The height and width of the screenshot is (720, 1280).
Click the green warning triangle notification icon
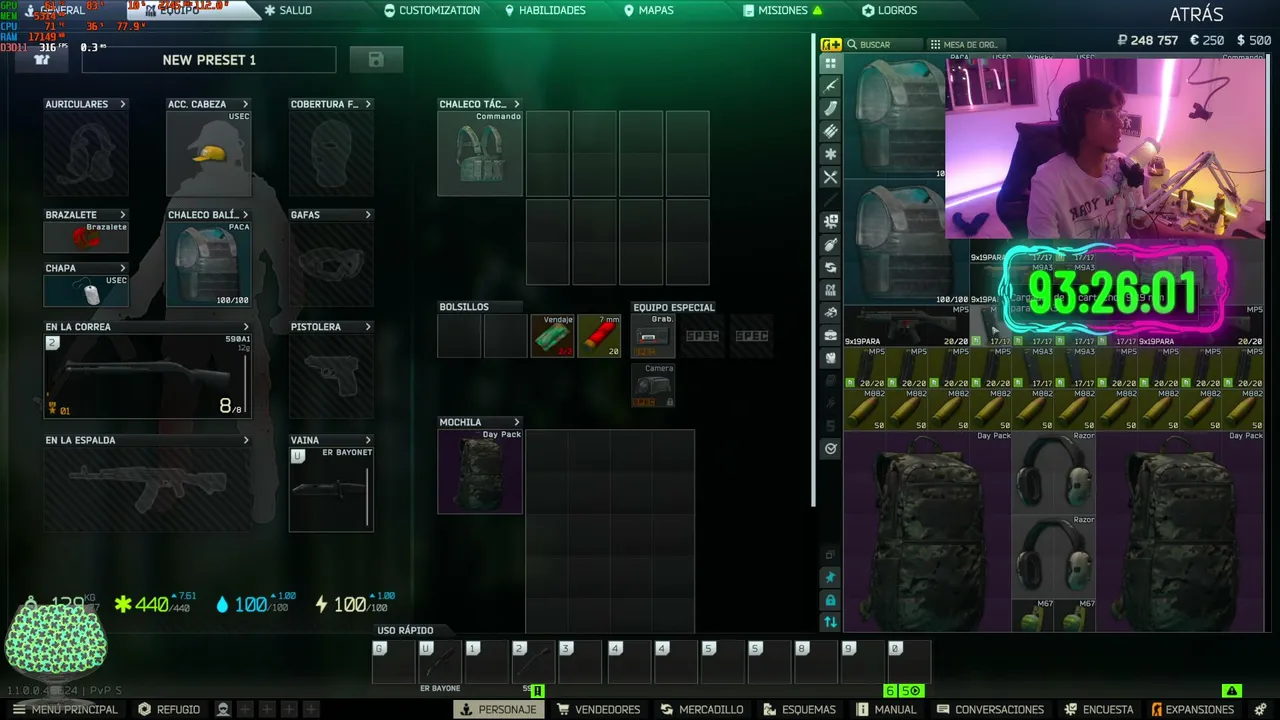[1232, 691]
